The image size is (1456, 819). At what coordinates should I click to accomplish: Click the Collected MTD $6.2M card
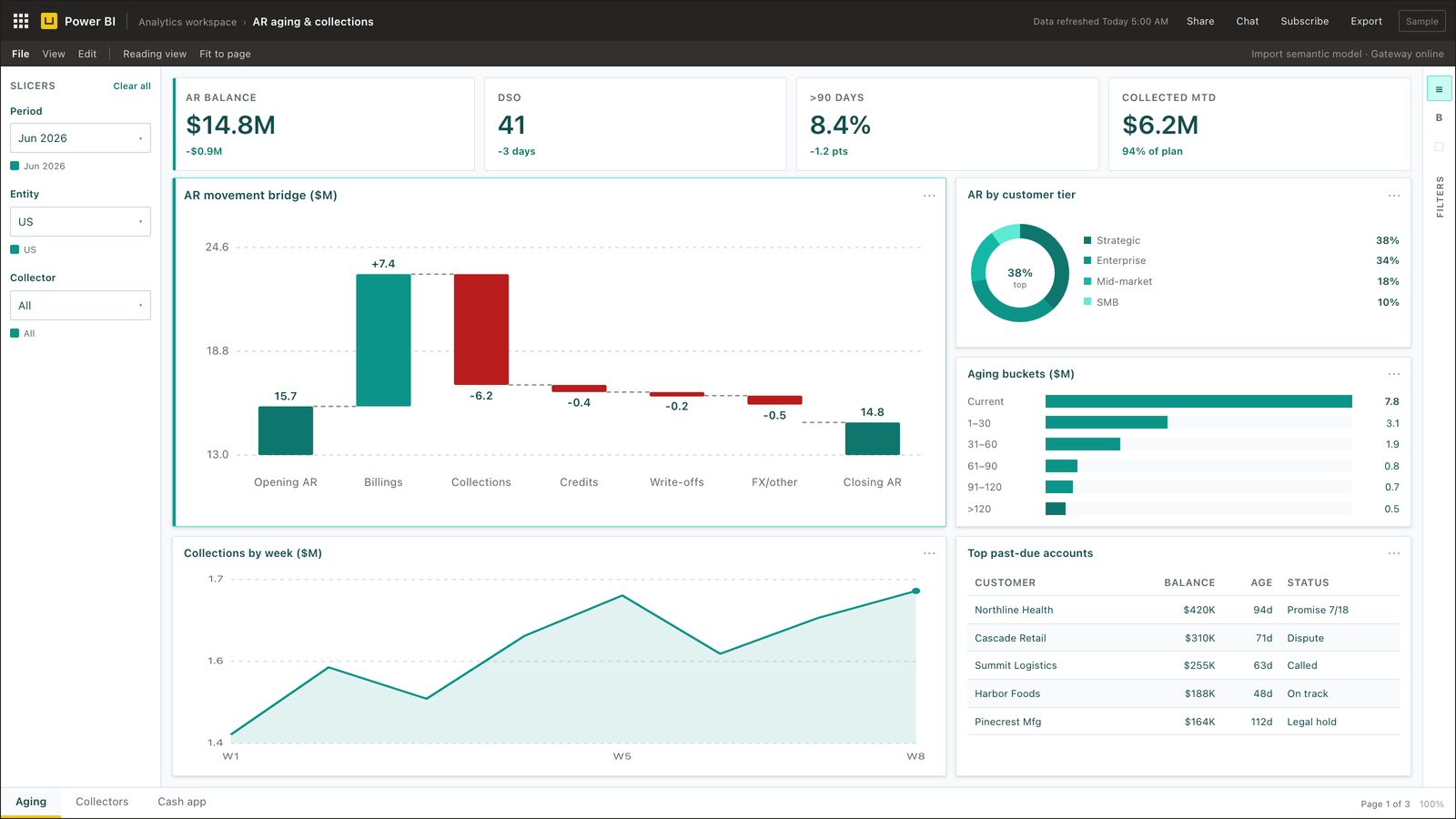(x=1259, y=124)
